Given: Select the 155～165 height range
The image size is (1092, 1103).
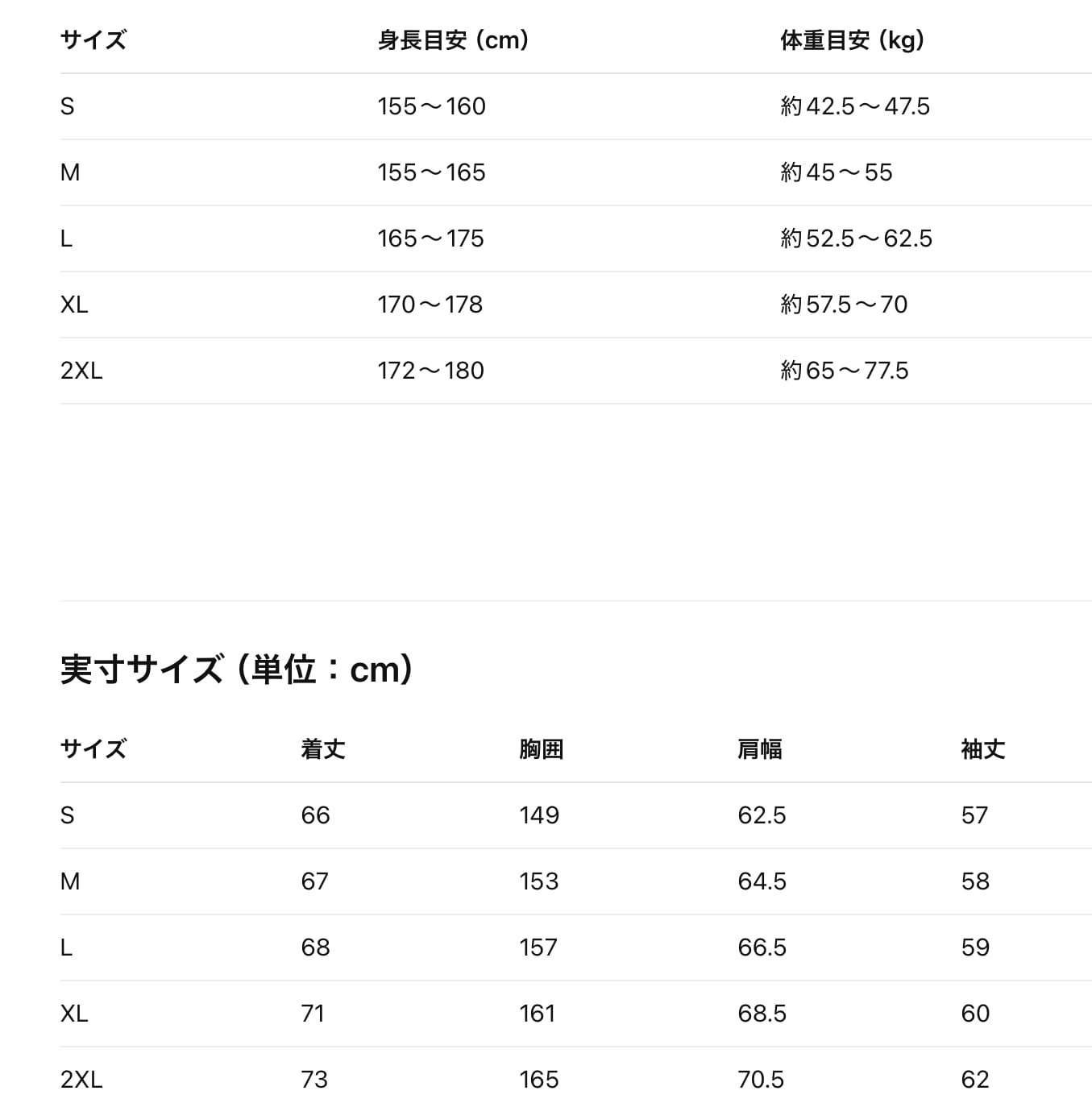Looking at the screenshot, I should point(431,172).
